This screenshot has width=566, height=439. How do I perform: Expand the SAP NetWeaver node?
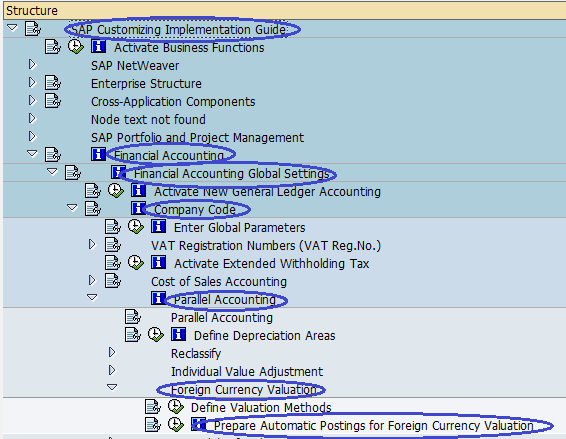32,65
